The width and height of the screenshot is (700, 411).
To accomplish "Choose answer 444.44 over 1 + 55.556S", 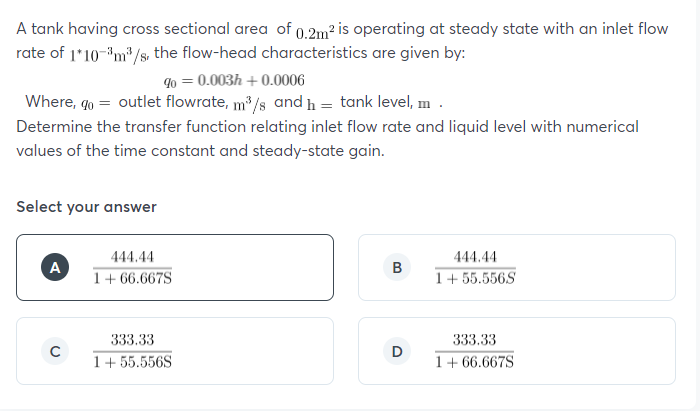I will pyautogui.click(x=517, y=267).
